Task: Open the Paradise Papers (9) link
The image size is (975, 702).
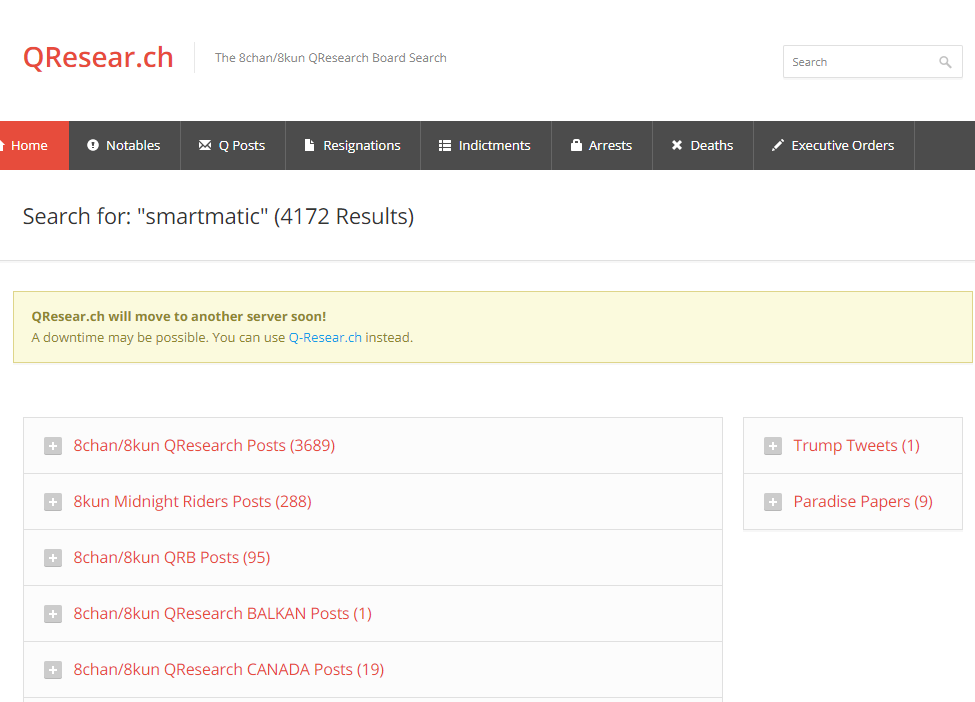Action: tap(863, 501)
